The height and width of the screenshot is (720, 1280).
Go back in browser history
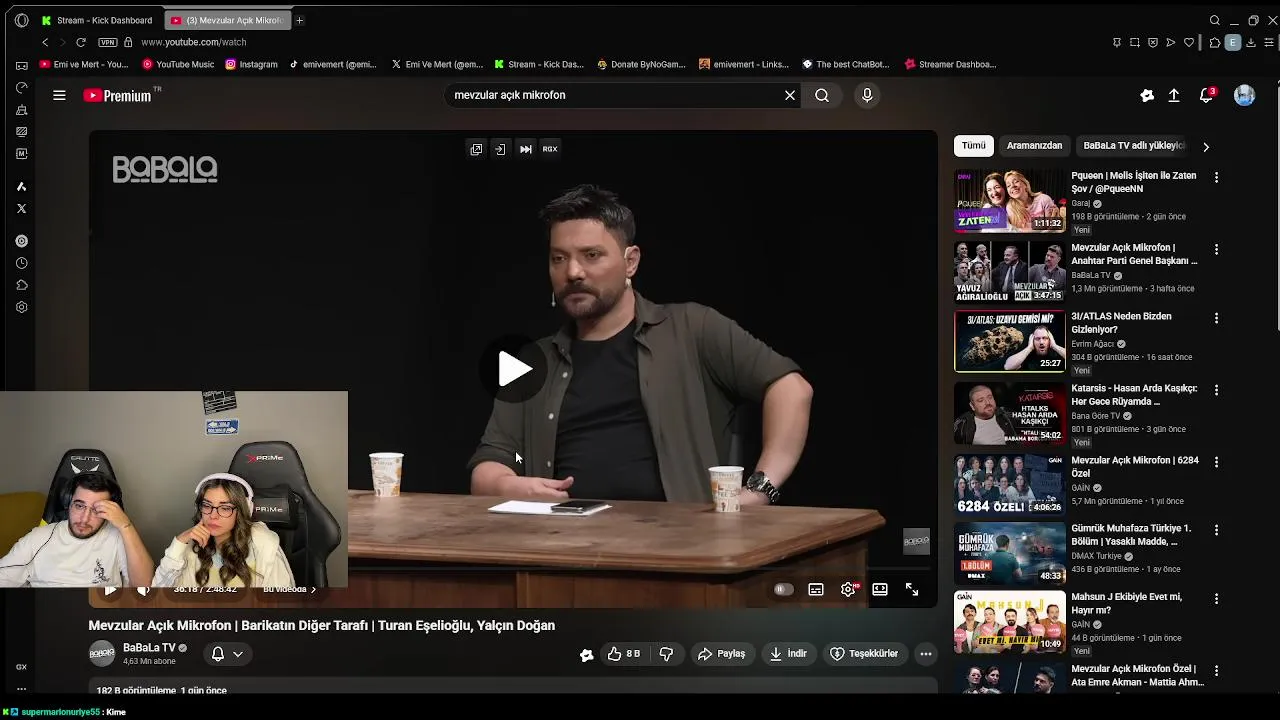coord(45,42)
